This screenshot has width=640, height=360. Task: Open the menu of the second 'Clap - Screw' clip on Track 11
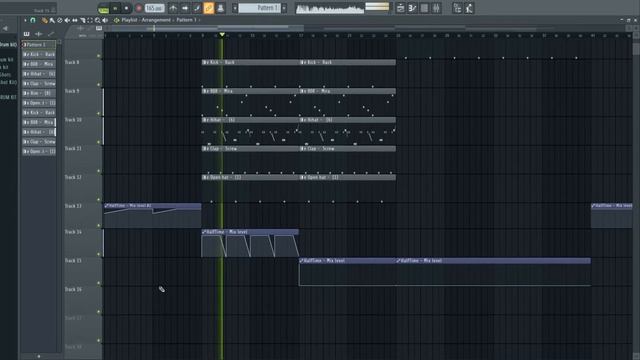302,149
